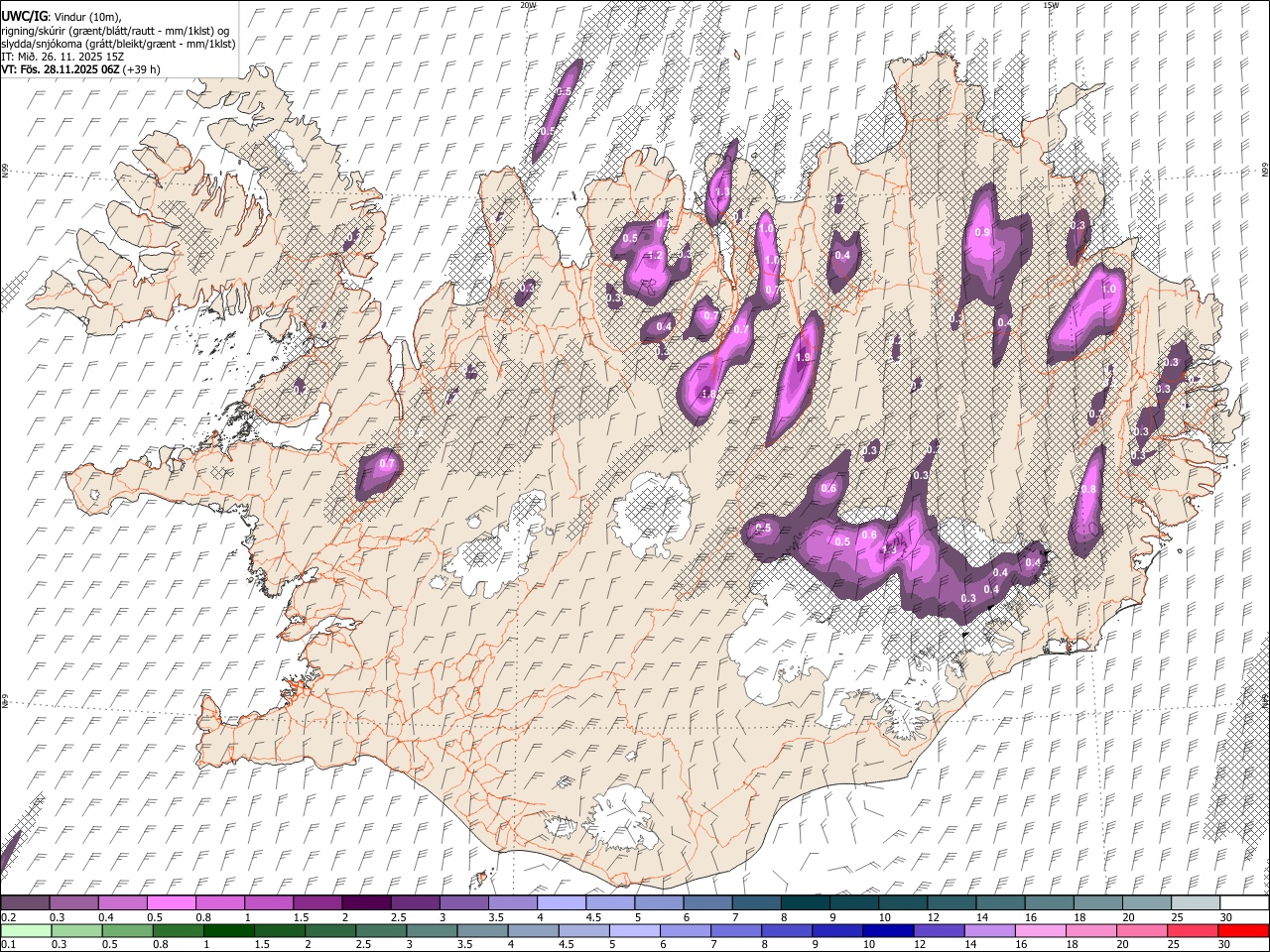Click the snow legend swatch between 1.5 and 2
Screen dimensions: 1270x952
[317, 903]
